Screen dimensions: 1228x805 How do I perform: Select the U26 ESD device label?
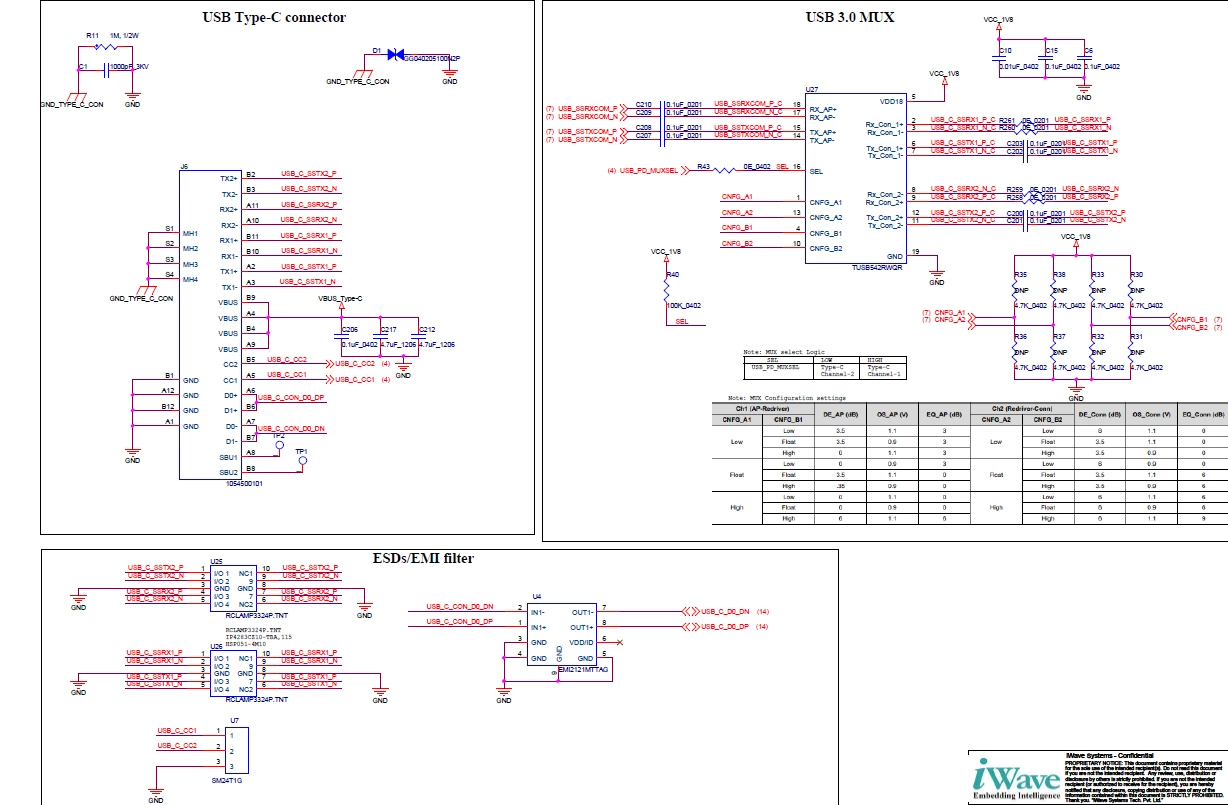pos(216,646)
